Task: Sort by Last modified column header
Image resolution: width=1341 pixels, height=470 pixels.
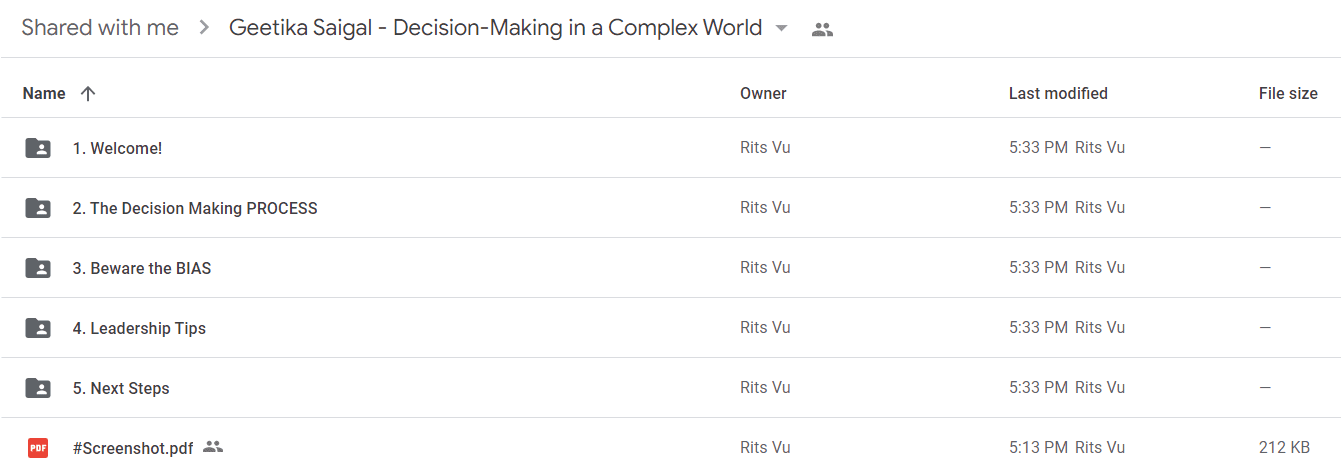Action: (x=1058, y=93)
